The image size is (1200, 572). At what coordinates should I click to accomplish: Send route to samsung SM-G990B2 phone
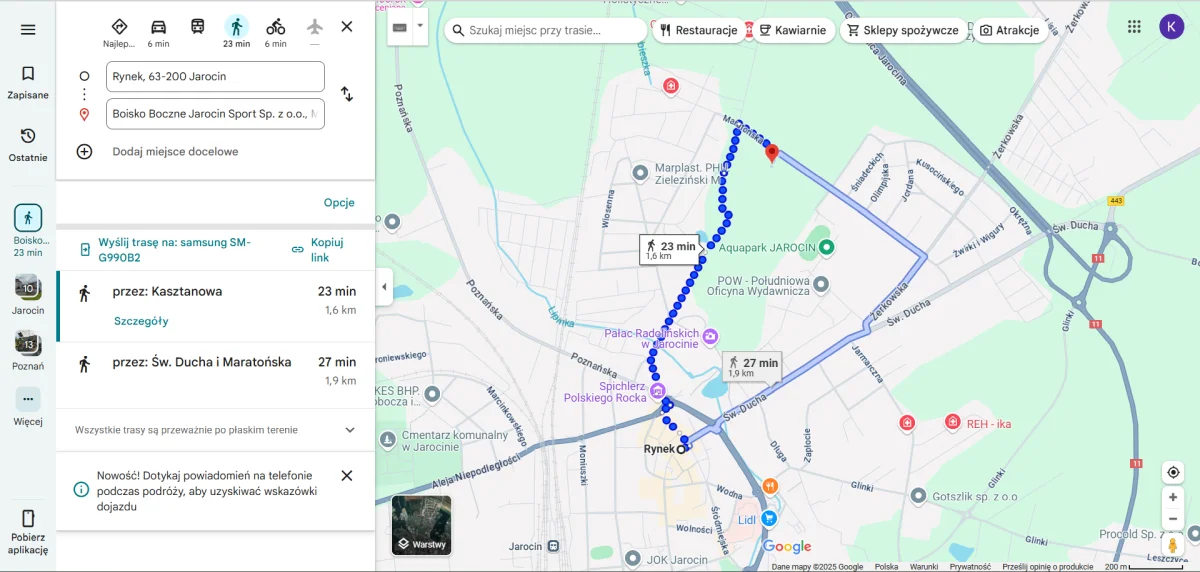pyautogui.click(x=165, y=250)
